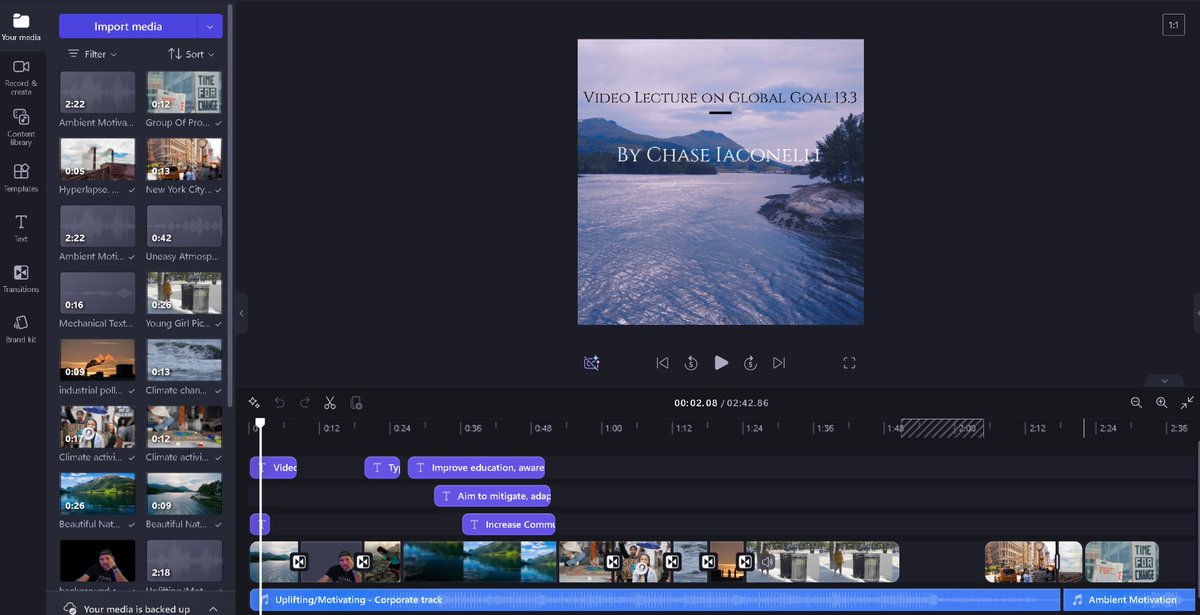Open the Import media dropdown arrow
The width and height of the screenshot is (1200, 615).
click(x=210, y=26)
